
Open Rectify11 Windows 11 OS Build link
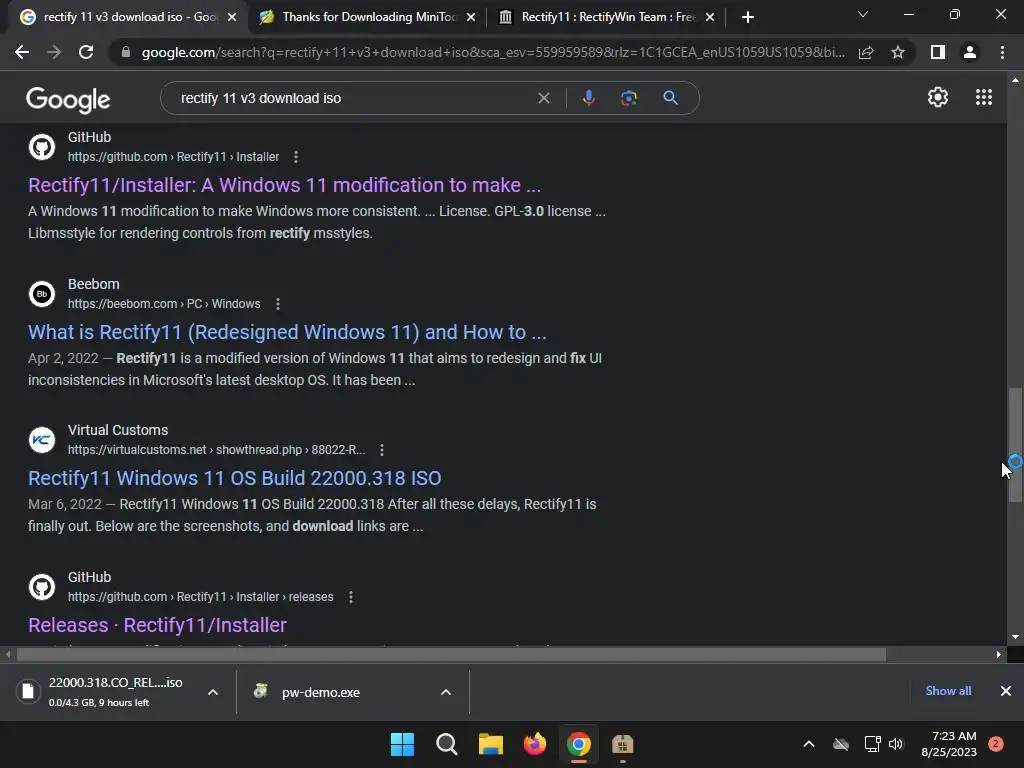[234, 478]
